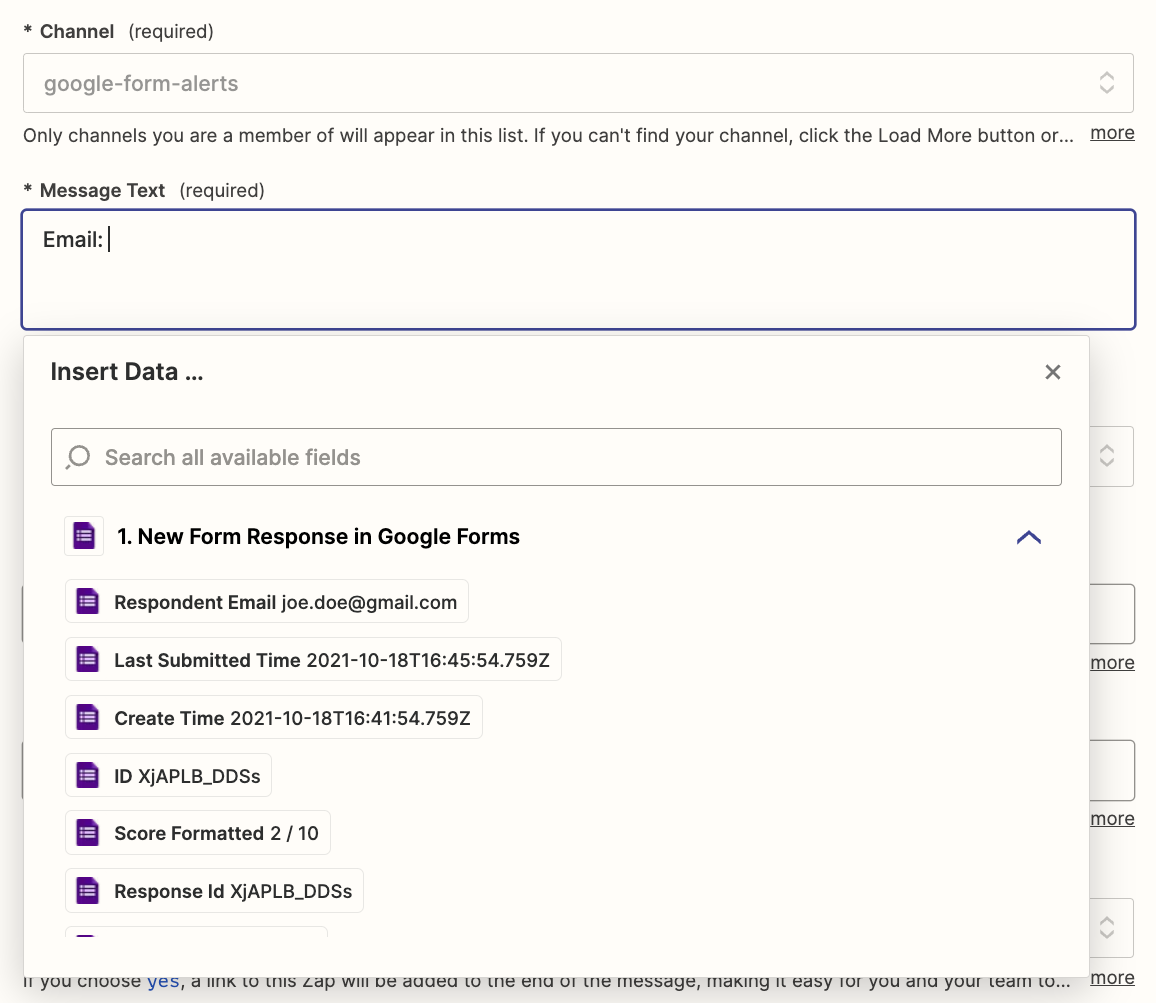The image size is (1156, 1003).
Task: Close the Insert Data panel
Action: 1052,372
